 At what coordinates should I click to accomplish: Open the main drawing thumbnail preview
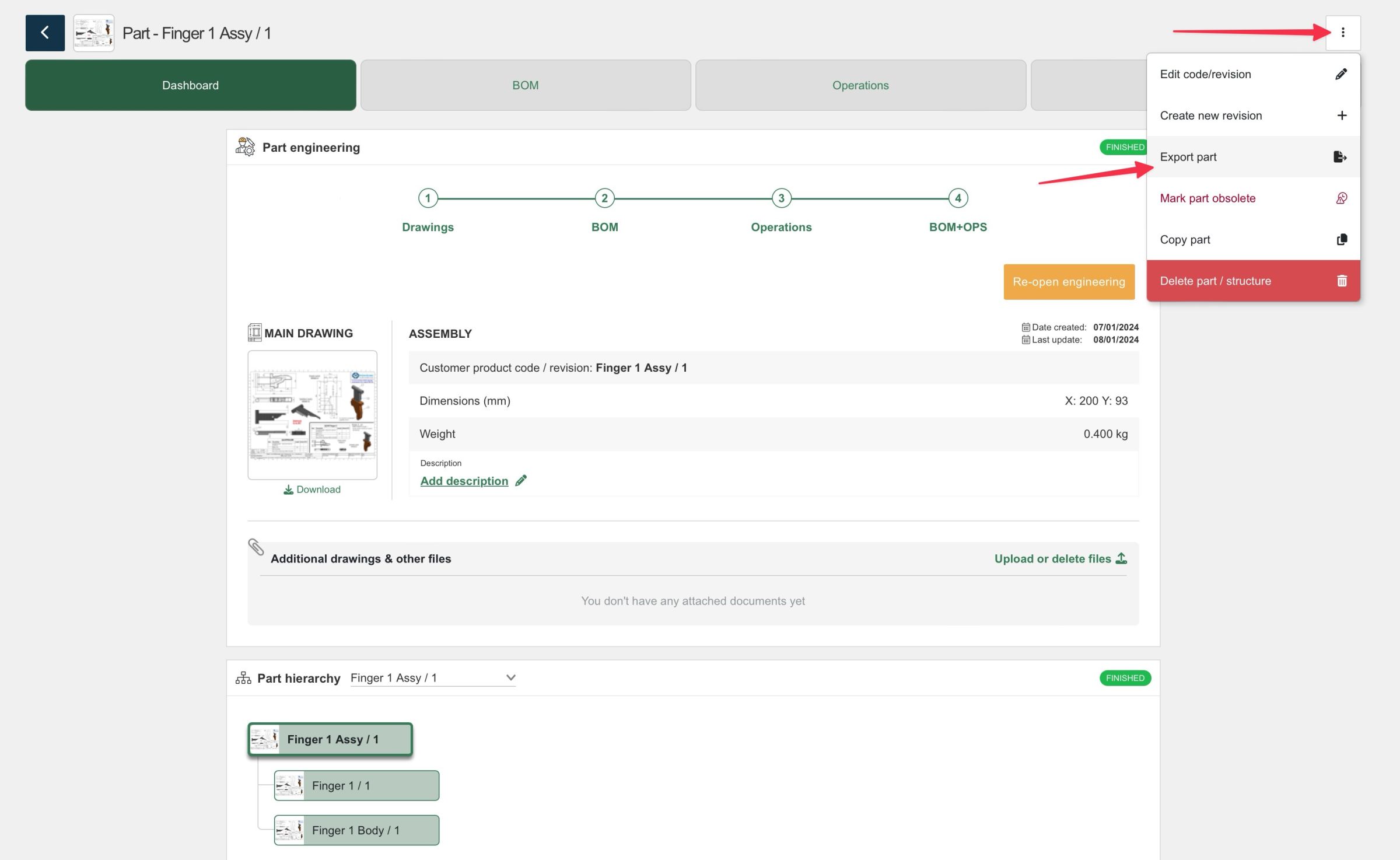312,415
